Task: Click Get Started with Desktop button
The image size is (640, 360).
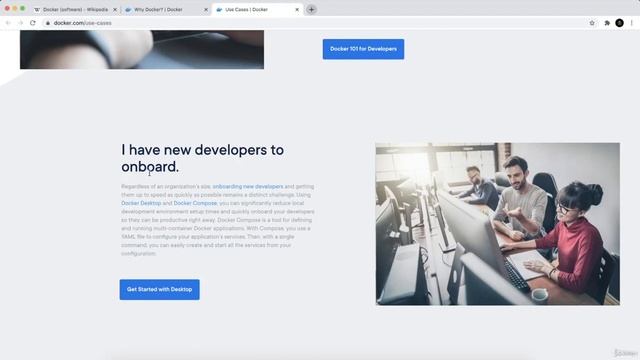Action: tap(160, 289)
